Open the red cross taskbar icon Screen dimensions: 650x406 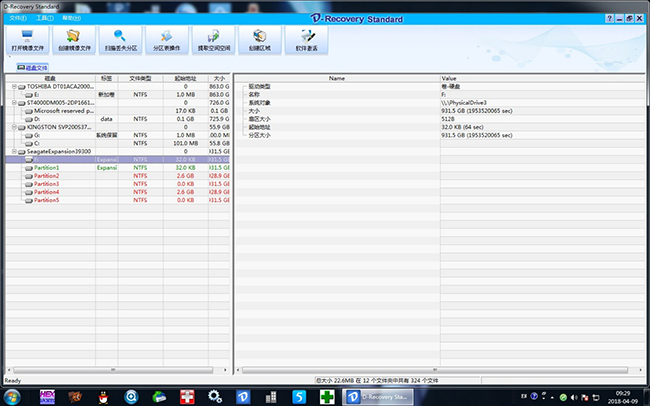tap(187, 397)
